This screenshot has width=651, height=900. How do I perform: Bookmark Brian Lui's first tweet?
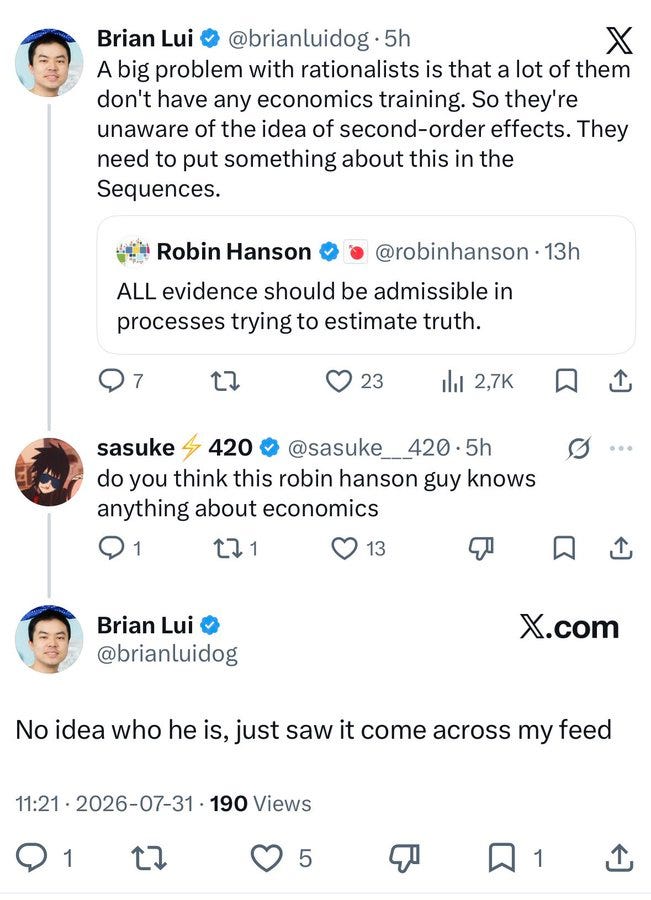coord(566,381)
